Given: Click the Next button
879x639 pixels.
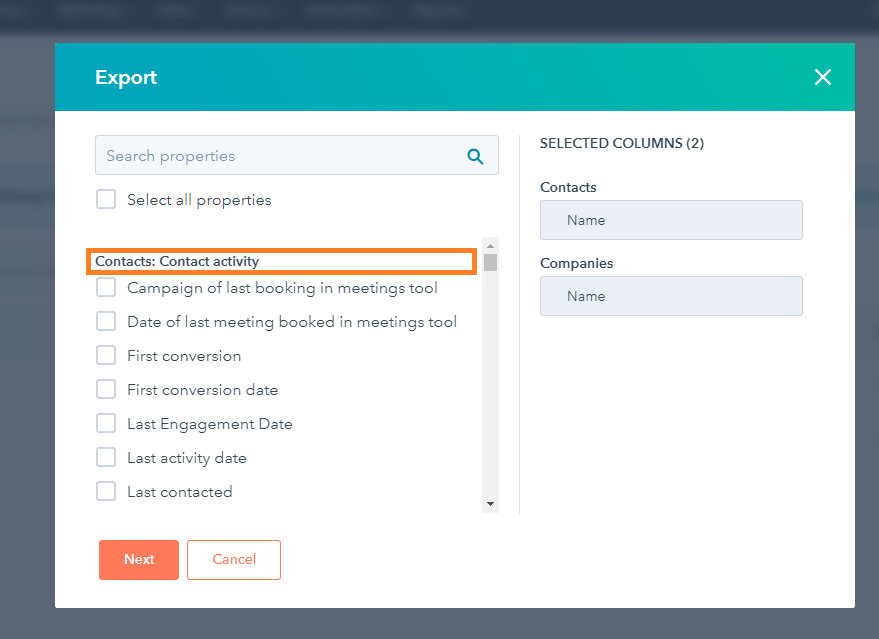Looking at the screenshot, I should [x=138, y=559].
